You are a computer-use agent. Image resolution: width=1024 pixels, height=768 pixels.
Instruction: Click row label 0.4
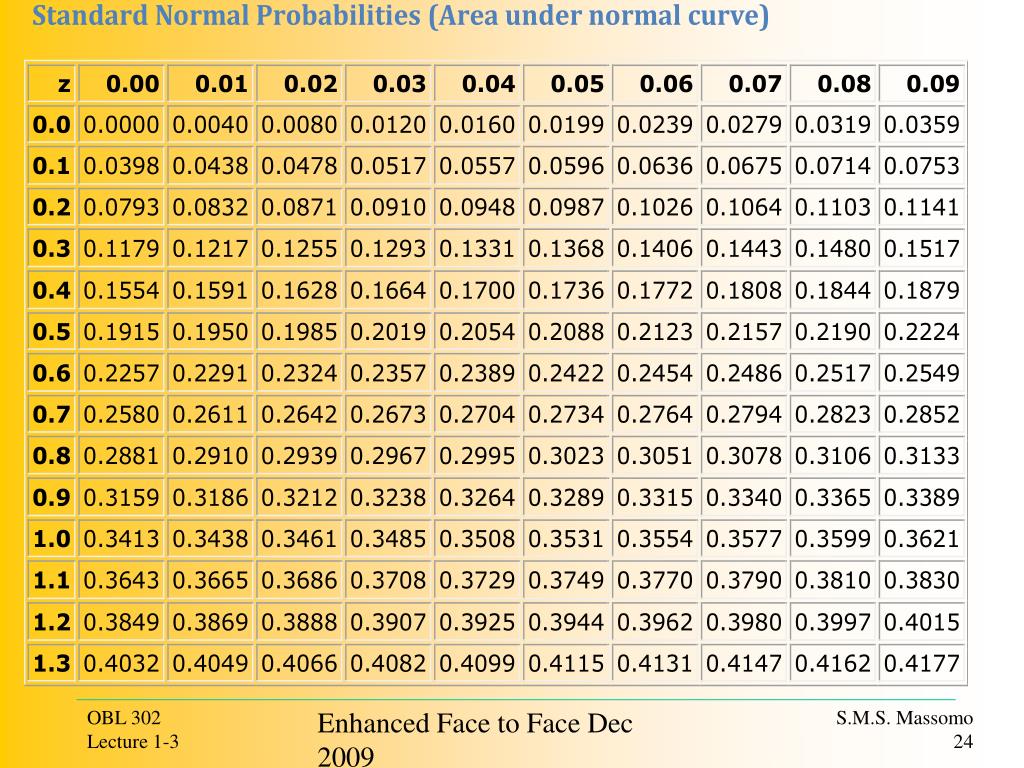52,291
